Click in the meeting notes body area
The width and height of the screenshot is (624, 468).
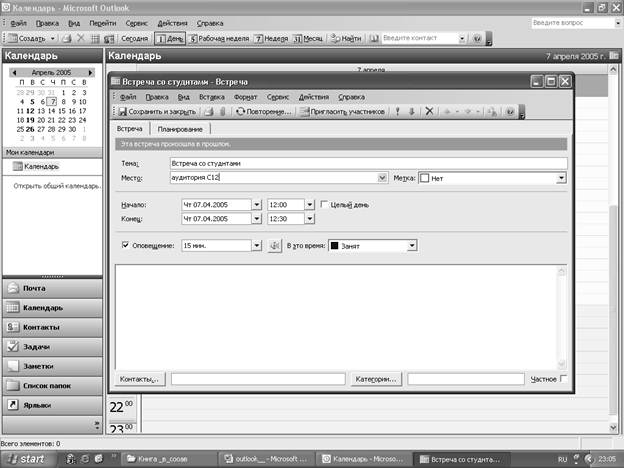coord(336,317)
